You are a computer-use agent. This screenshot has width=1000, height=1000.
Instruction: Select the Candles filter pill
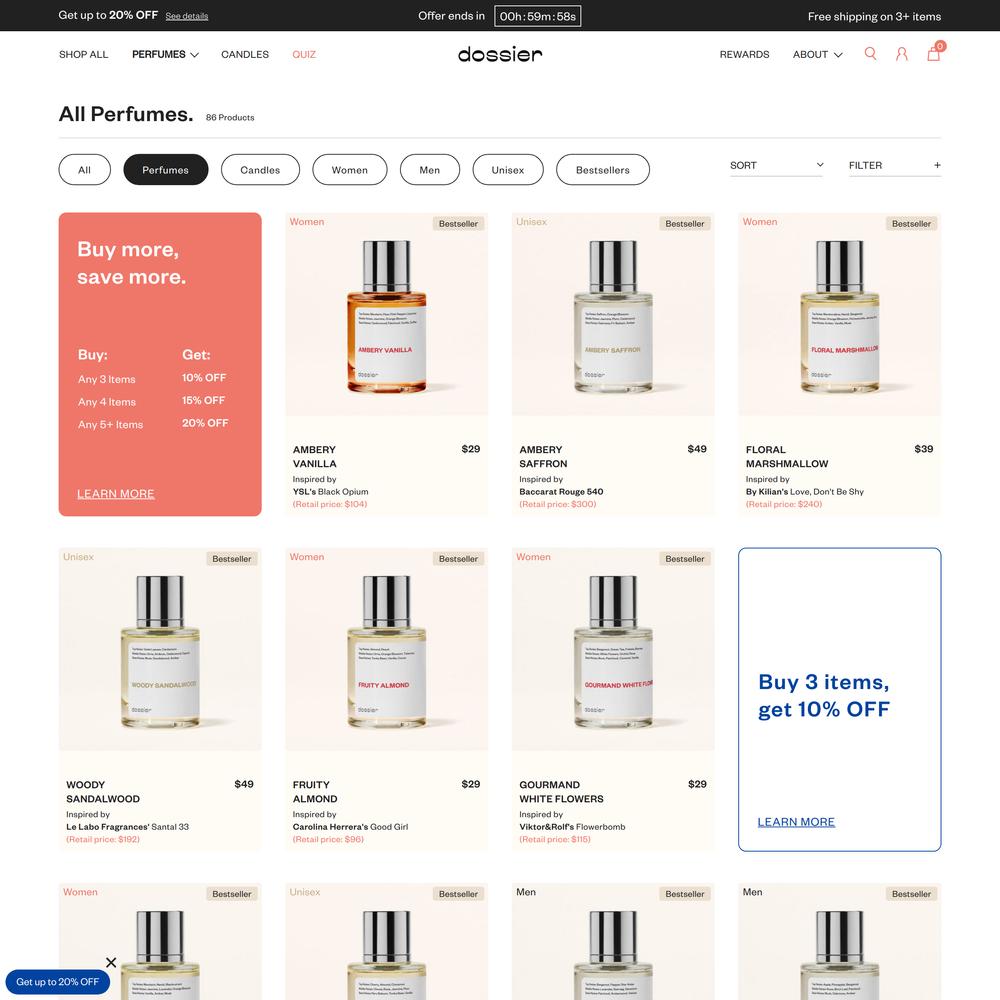(260, 170)
